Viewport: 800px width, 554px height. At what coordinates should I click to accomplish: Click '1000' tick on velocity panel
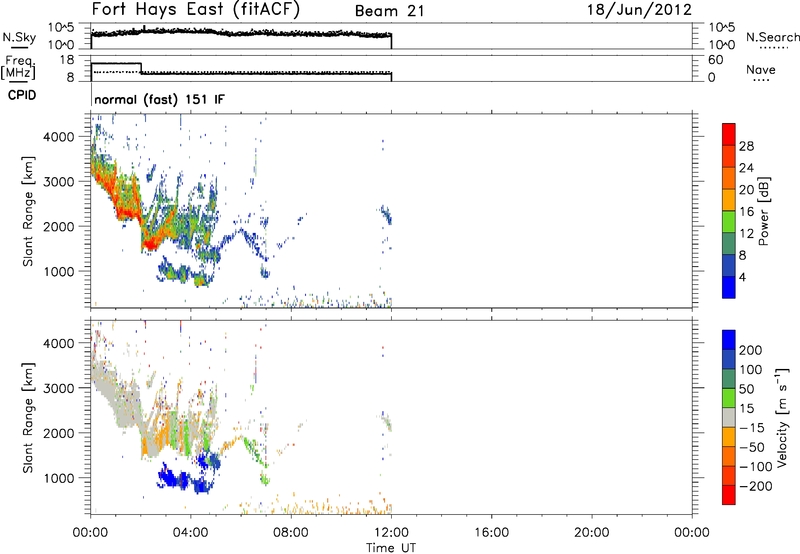tap(59, 478)
